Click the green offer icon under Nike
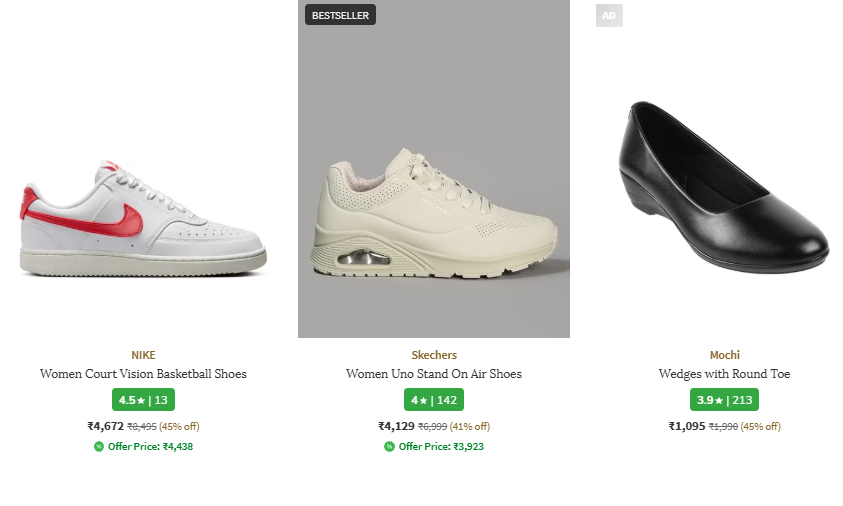The width and height of the screenshot is (843, 506). click(x=99, y=446)
